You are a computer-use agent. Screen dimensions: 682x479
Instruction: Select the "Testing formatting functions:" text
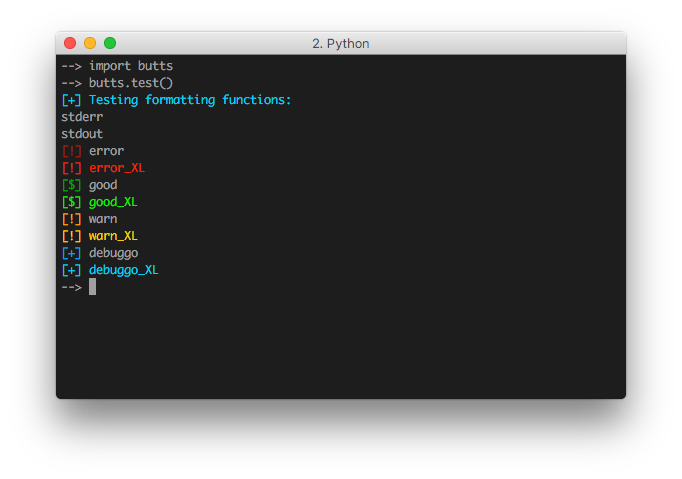[190, 100]
